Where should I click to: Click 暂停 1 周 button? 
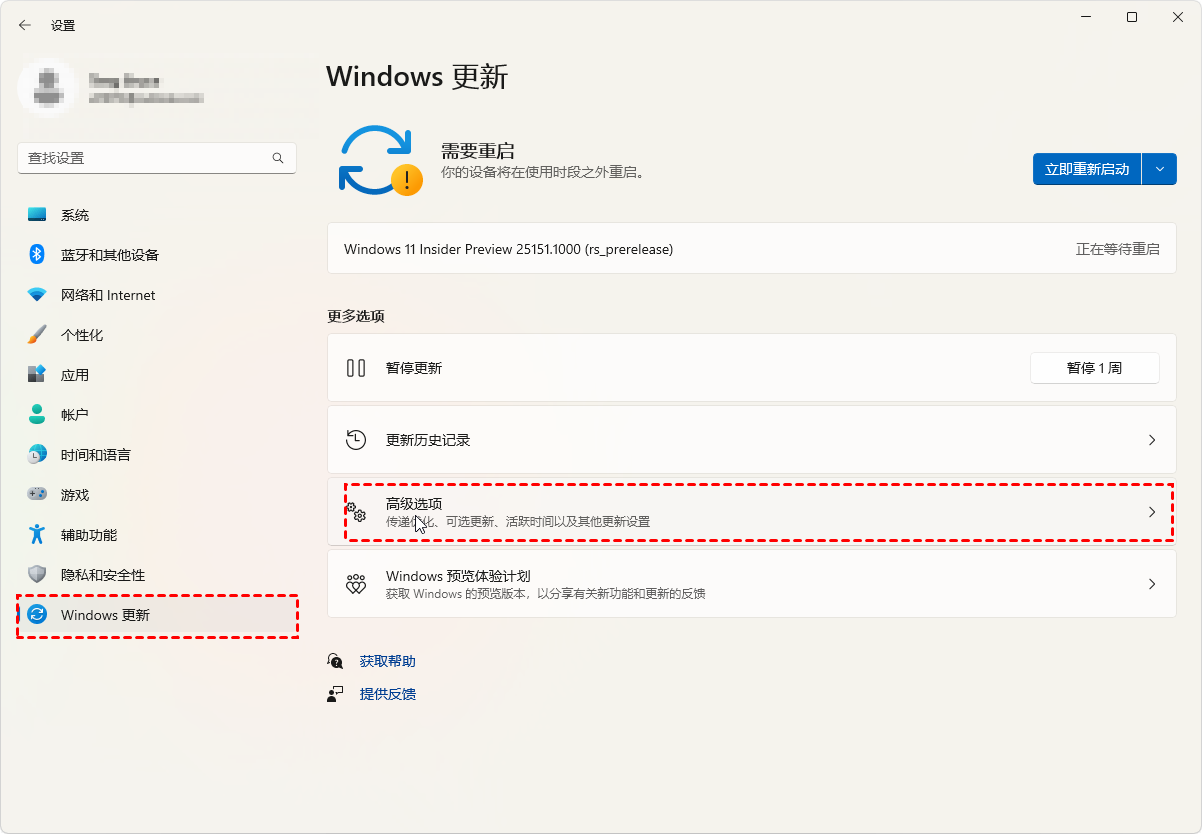(1094, 368)
